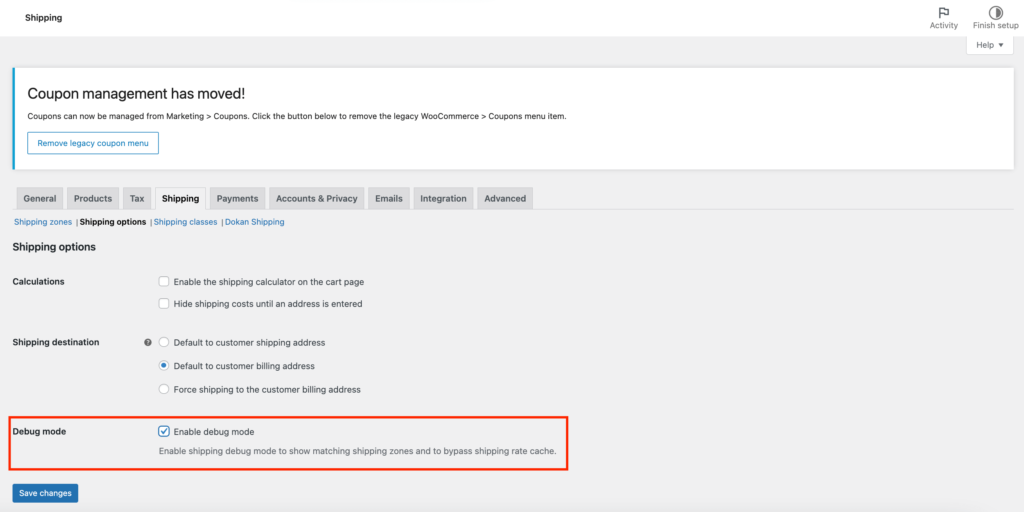Choose Force shipping to customer billing address

click(x=164, y=389)
